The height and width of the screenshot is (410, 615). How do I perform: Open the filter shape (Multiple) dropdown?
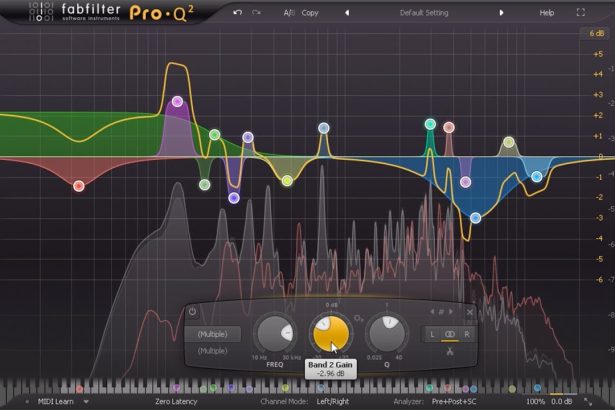(215, 334)
